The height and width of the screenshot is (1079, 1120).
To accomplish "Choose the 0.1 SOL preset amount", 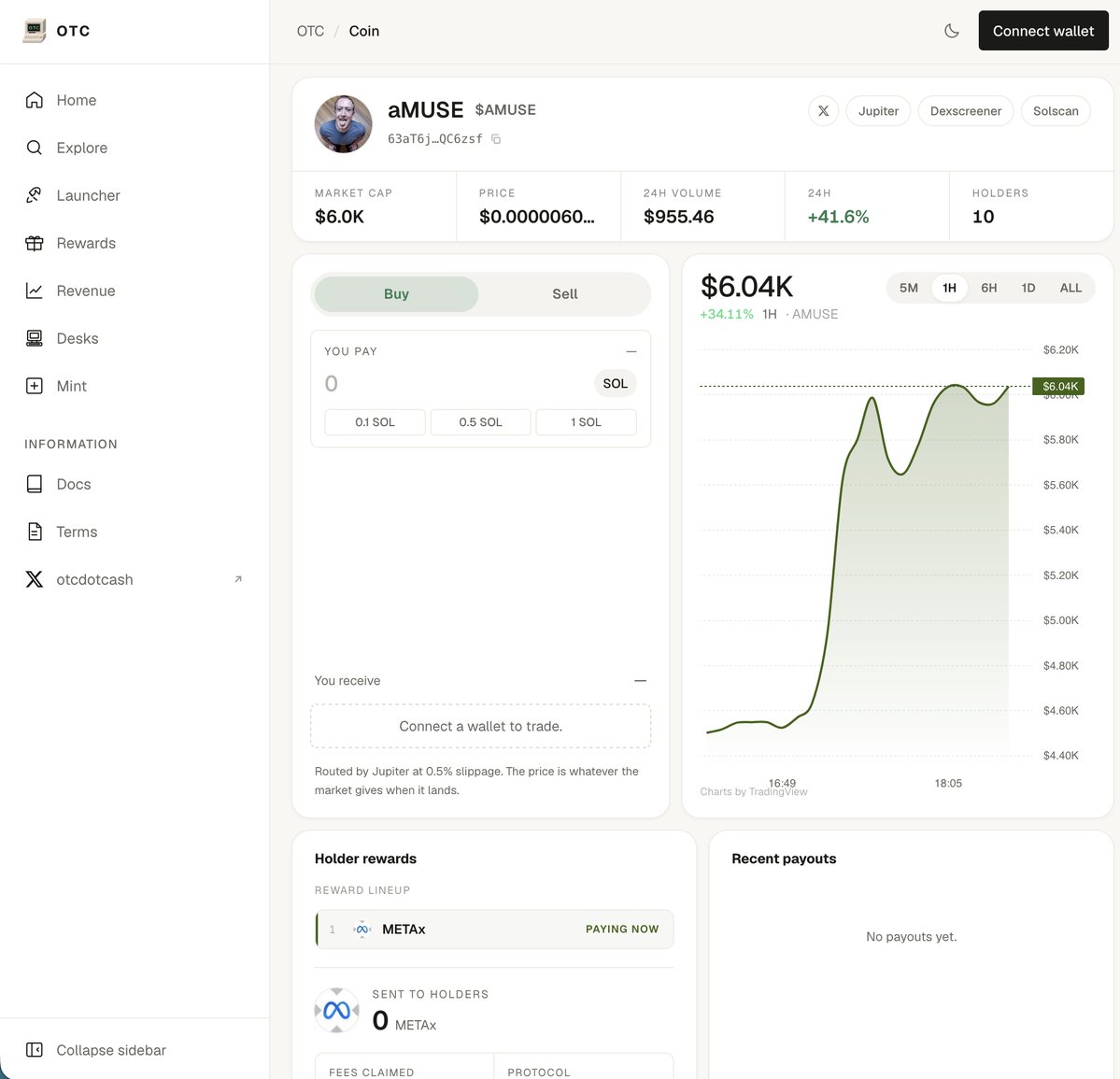I will (x=375, y=422).
